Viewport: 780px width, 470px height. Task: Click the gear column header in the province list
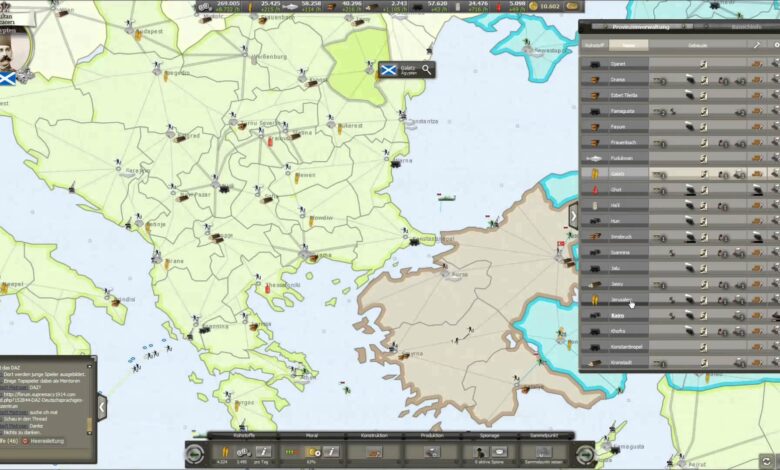[776, 45]
